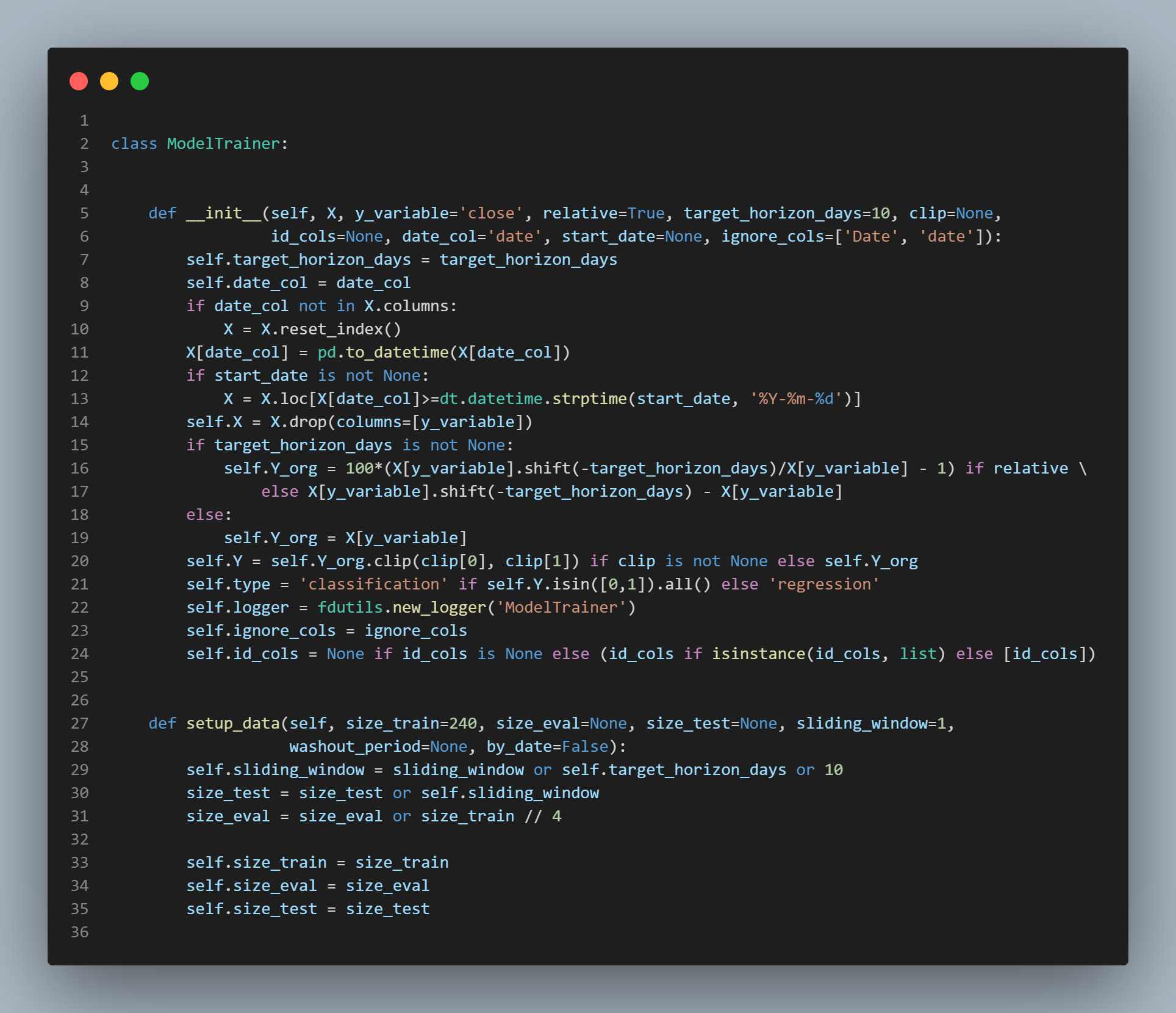Click pd.to_datetime call on line 11
The height and width of the screenshot is (1013, 1176).
click(x=382, y=352)
